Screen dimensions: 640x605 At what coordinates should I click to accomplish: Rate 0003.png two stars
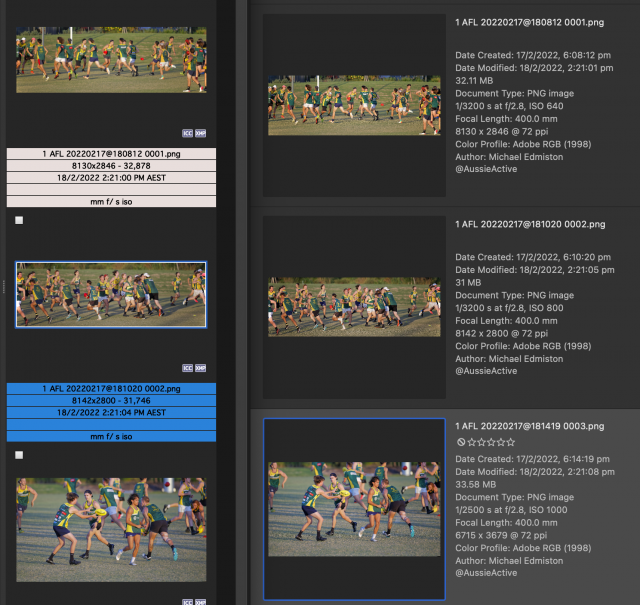click(481, 442)
